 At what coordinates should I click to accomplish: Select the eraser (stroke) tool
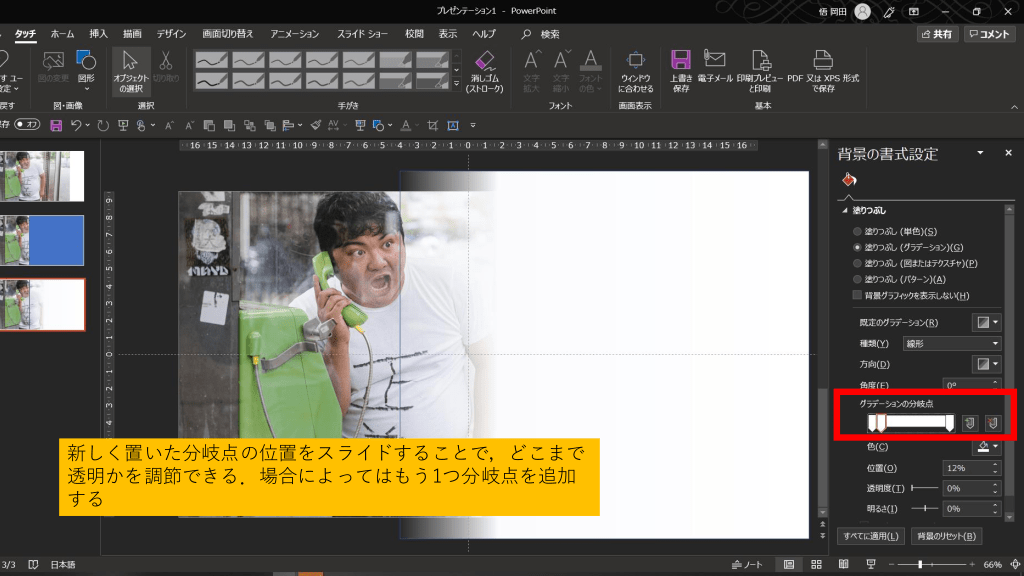(x=485, y=68)
